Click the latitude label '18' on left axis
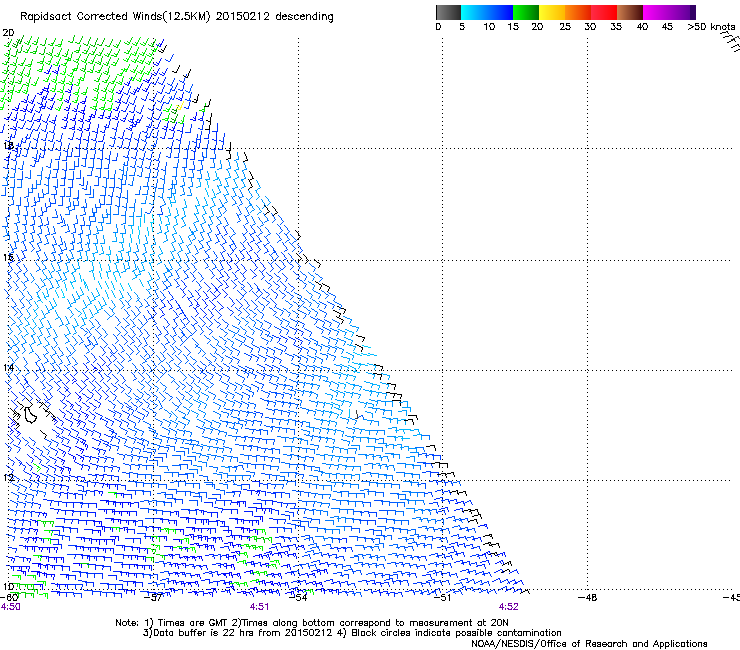740x650 pixels. click(x=8, y=145)
